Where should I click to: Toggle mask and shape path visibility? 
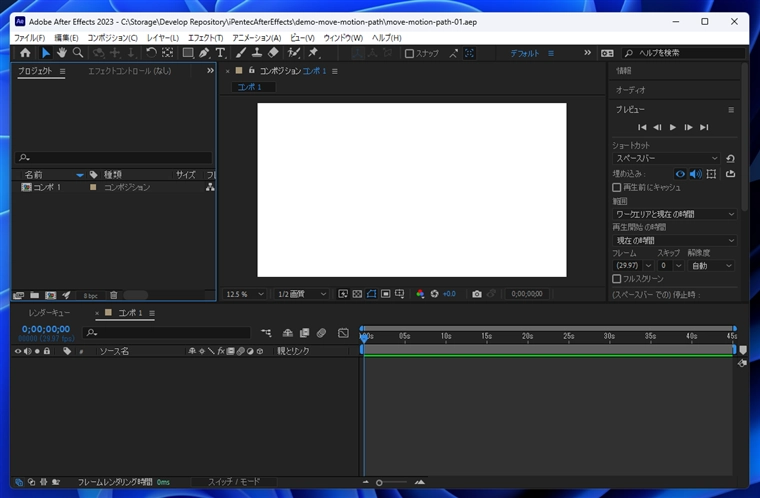[371, 294]
